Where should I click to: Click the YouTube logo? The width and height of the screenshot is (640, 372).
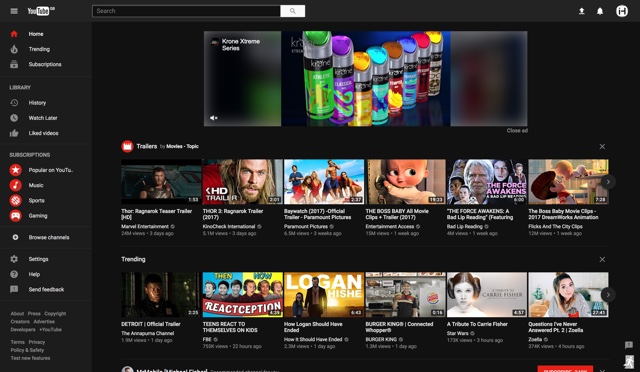tap(41, 11)
